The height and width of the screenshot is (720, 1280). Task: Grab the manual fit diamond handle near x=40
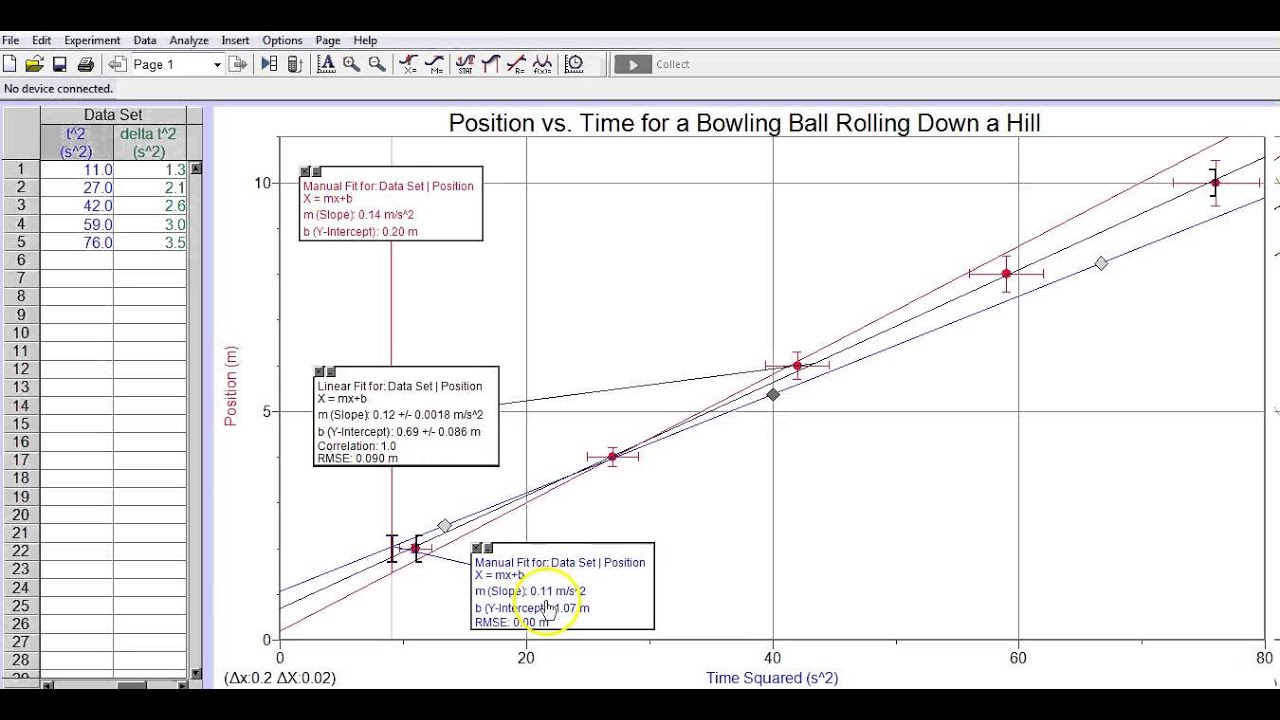(x=773, y=395)
